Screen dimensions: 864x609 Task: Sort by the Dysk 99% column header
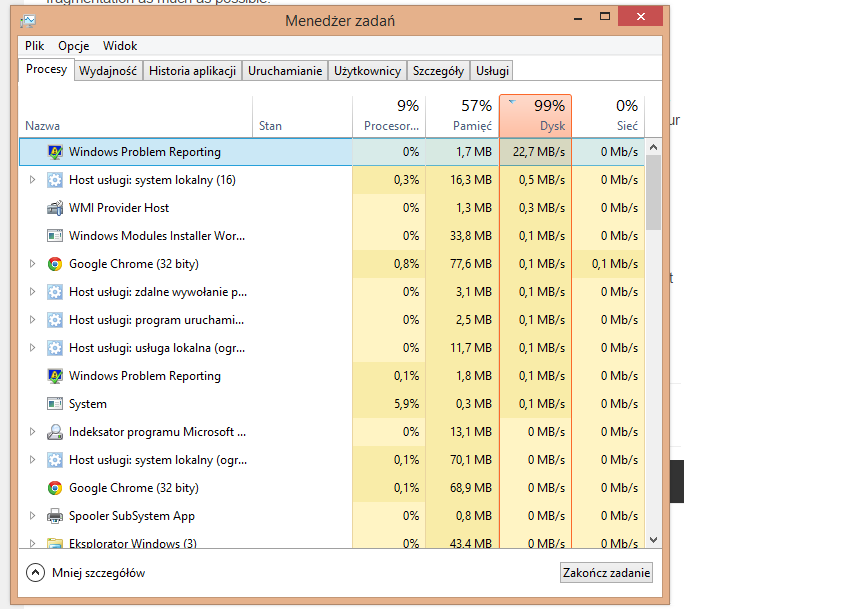point(536,117)
